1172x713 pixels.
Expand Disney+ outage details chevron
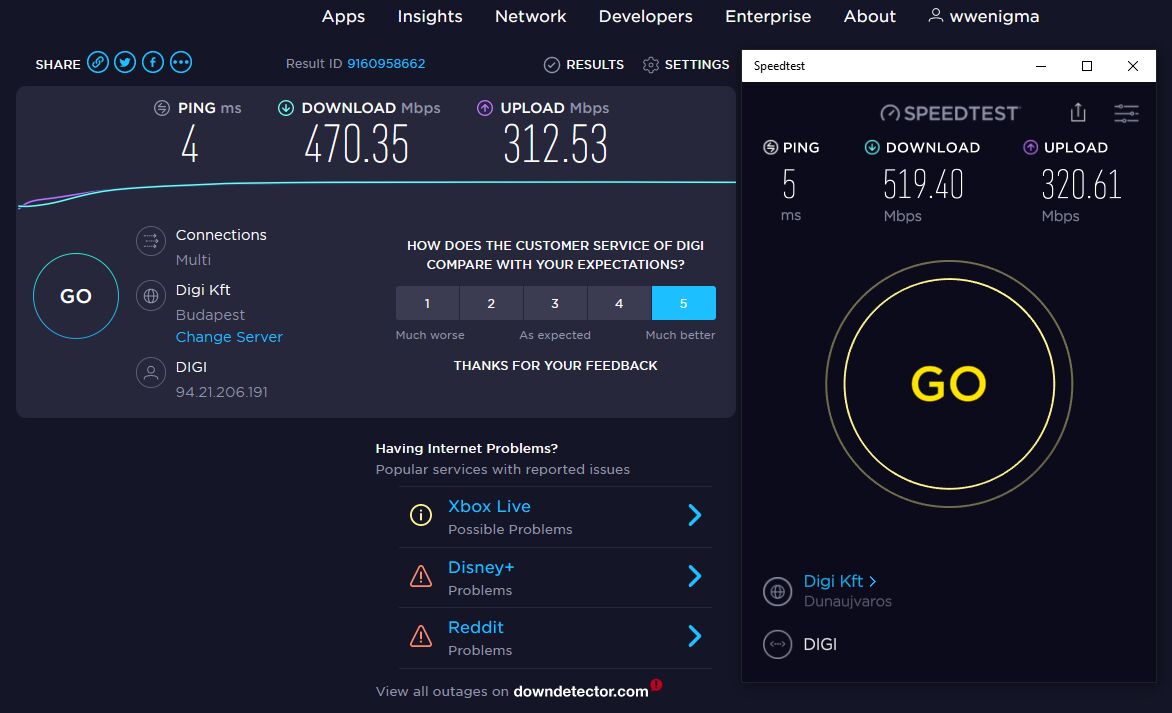(694, 576)
